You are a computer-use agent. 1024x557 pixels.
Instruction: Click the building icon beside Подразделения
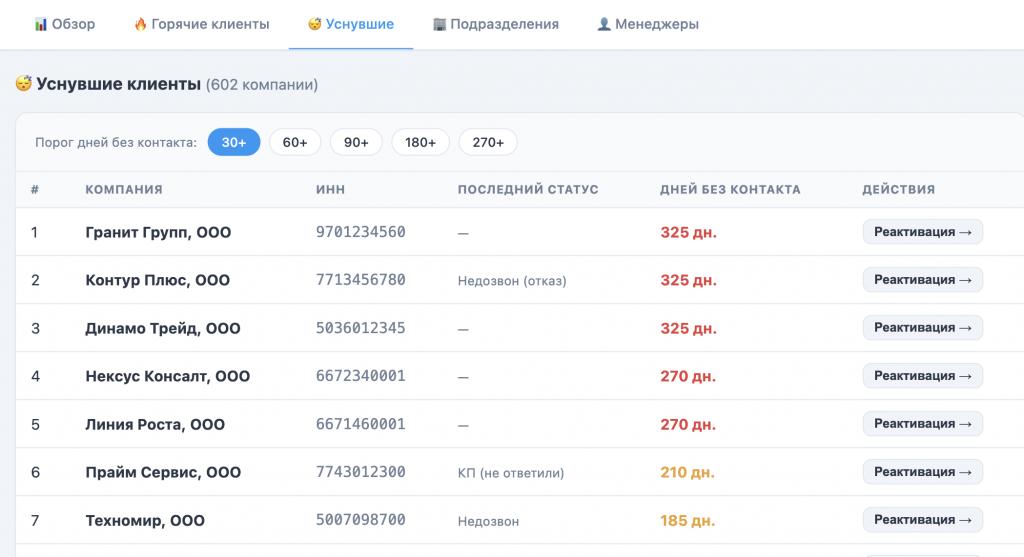tap(440, 24)
